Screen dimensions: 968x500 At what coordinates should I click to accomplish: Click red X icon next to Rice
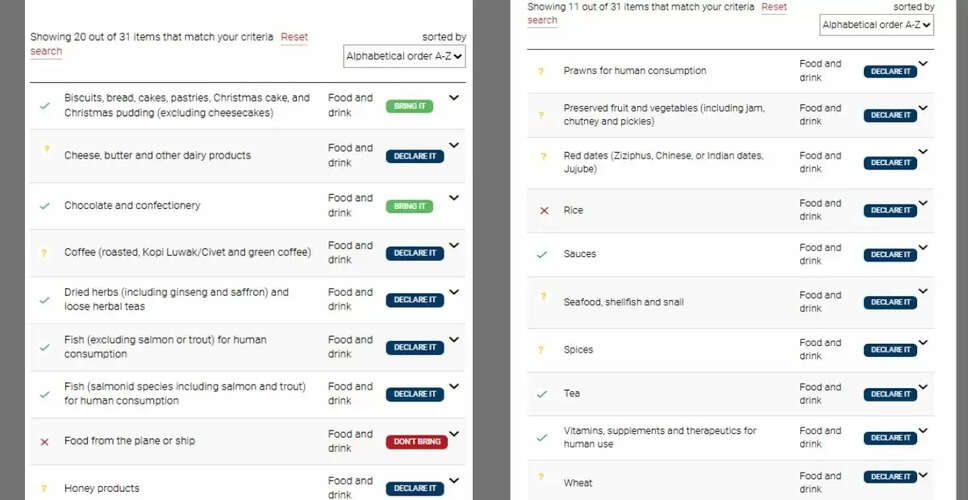coord(544,210)
